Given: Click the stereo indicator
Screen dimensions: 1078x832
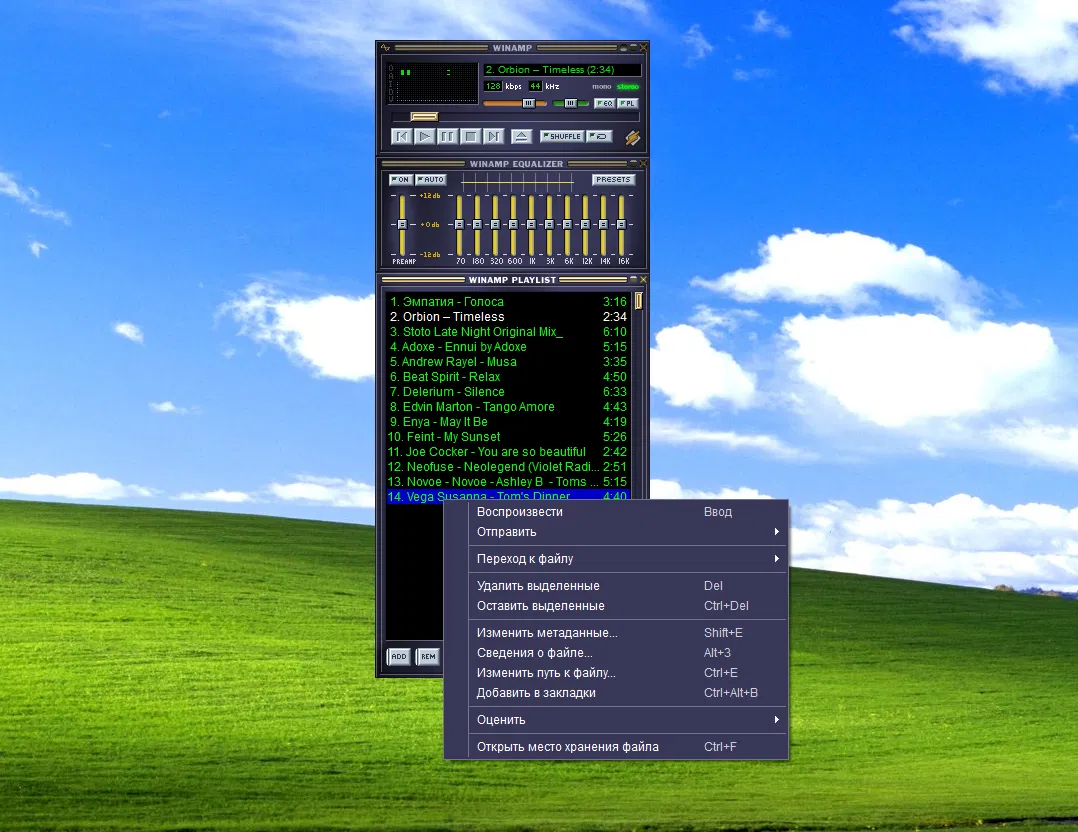Looking at the screenshot, I should point(628,87).
